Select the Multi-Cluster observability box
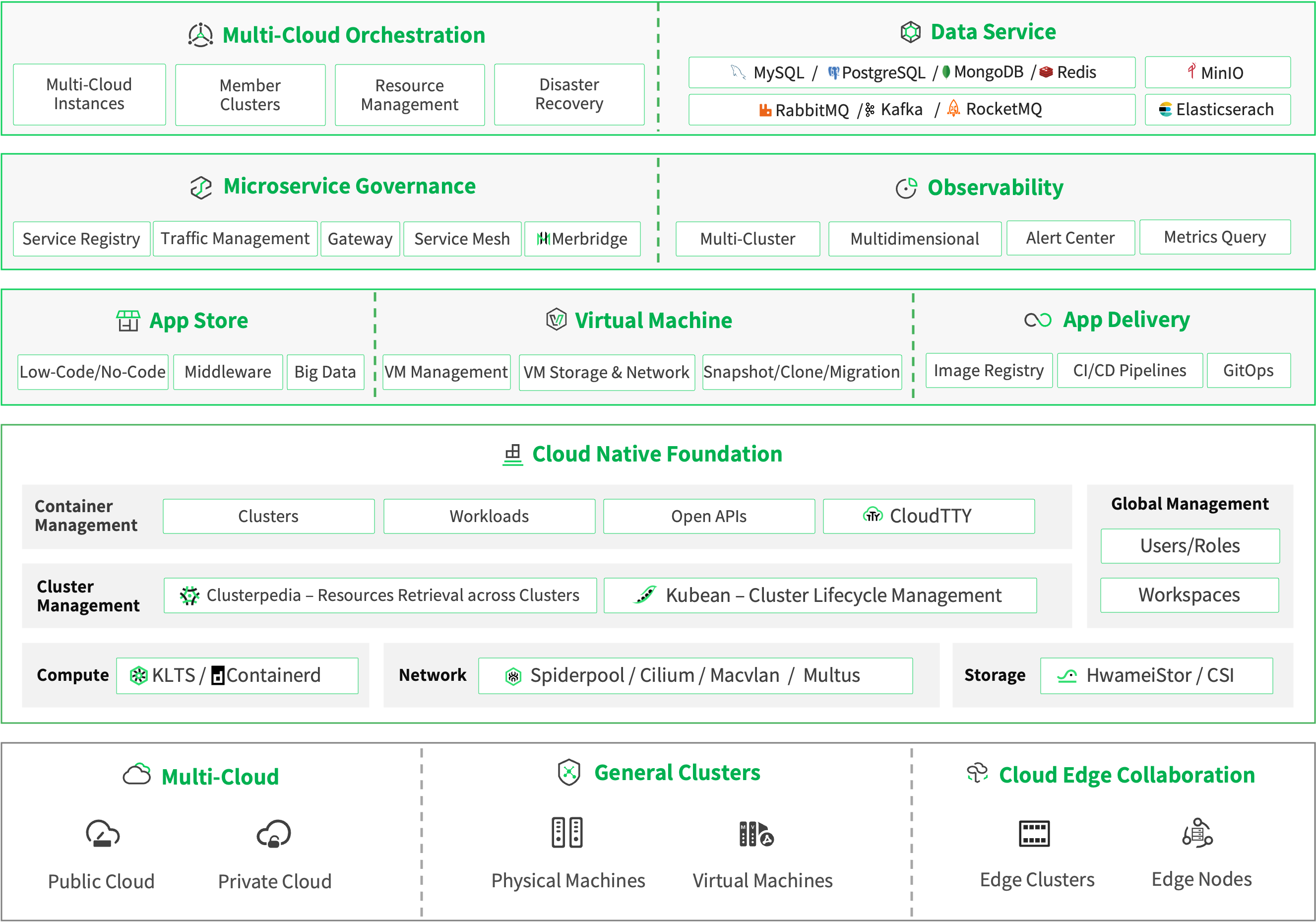 (x=748, y=239)
